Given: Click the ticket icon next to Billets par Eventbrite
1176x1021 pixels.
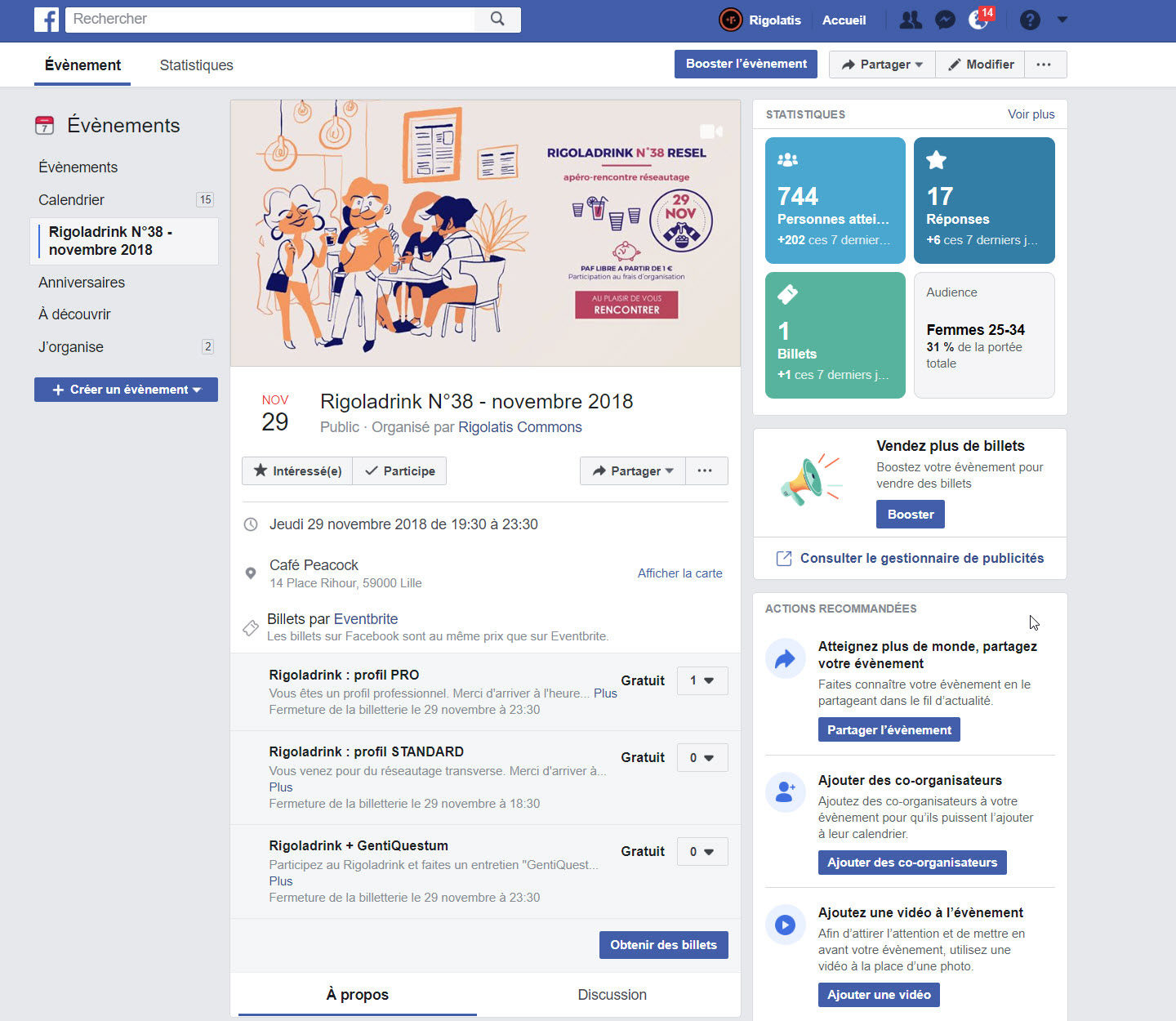Looking at the screenshot, I should pyautogui.click(x=251, y=627).
